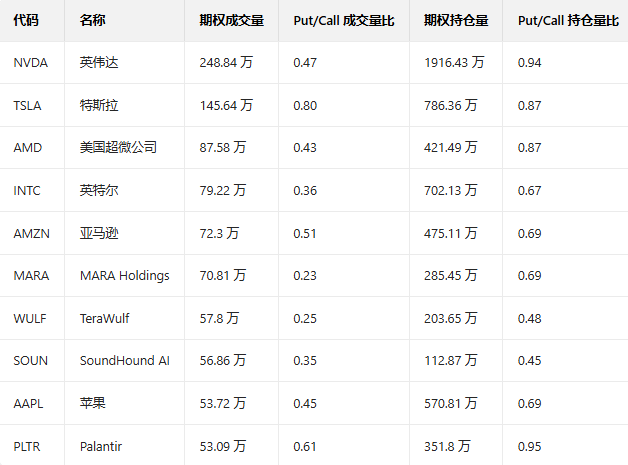Click the AMD ticker code

28,147
